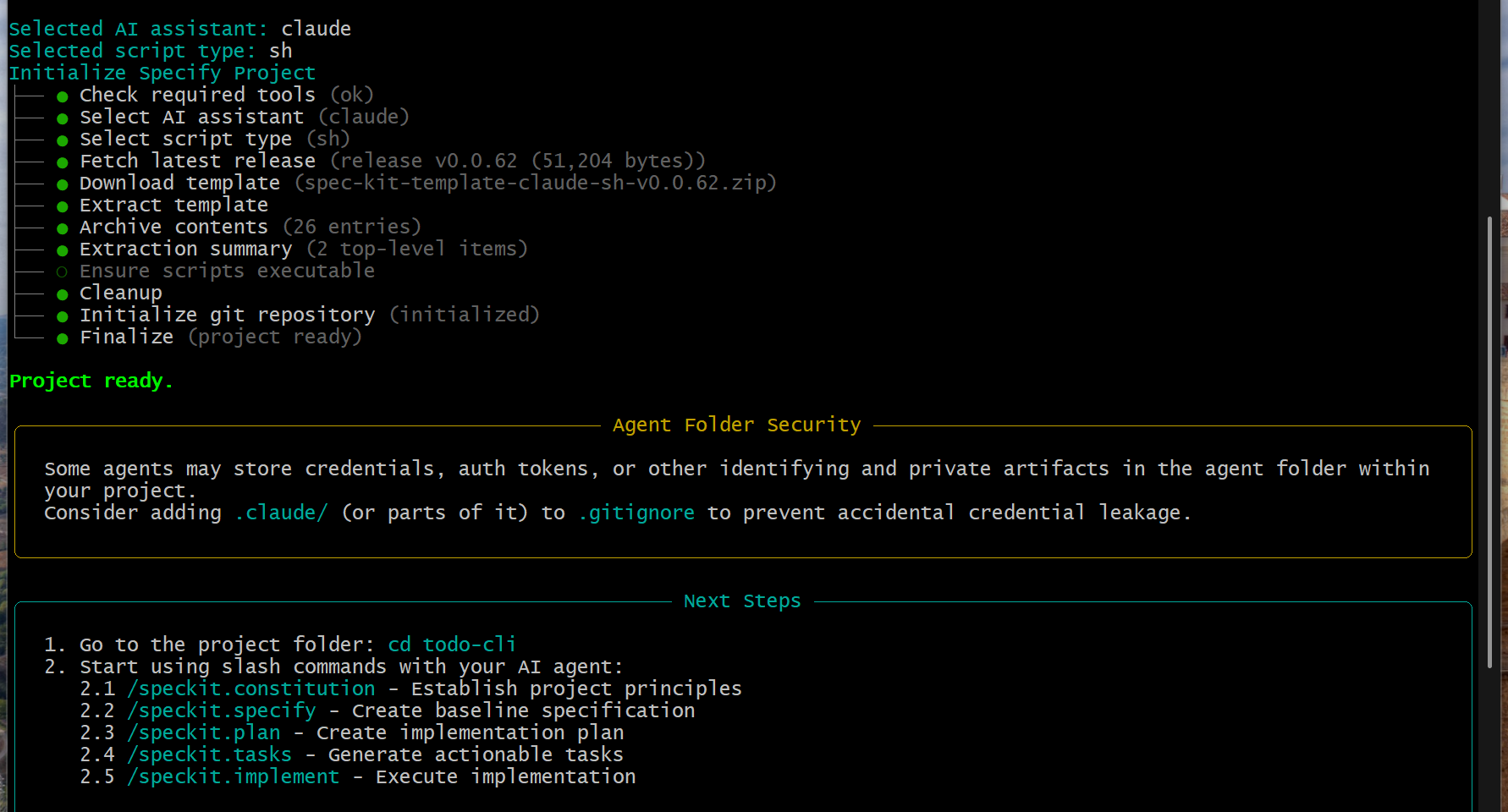Click the green dot beside Download template
Image resolution: width=1508 pixels, height=812 pixels.
[62, 184]
